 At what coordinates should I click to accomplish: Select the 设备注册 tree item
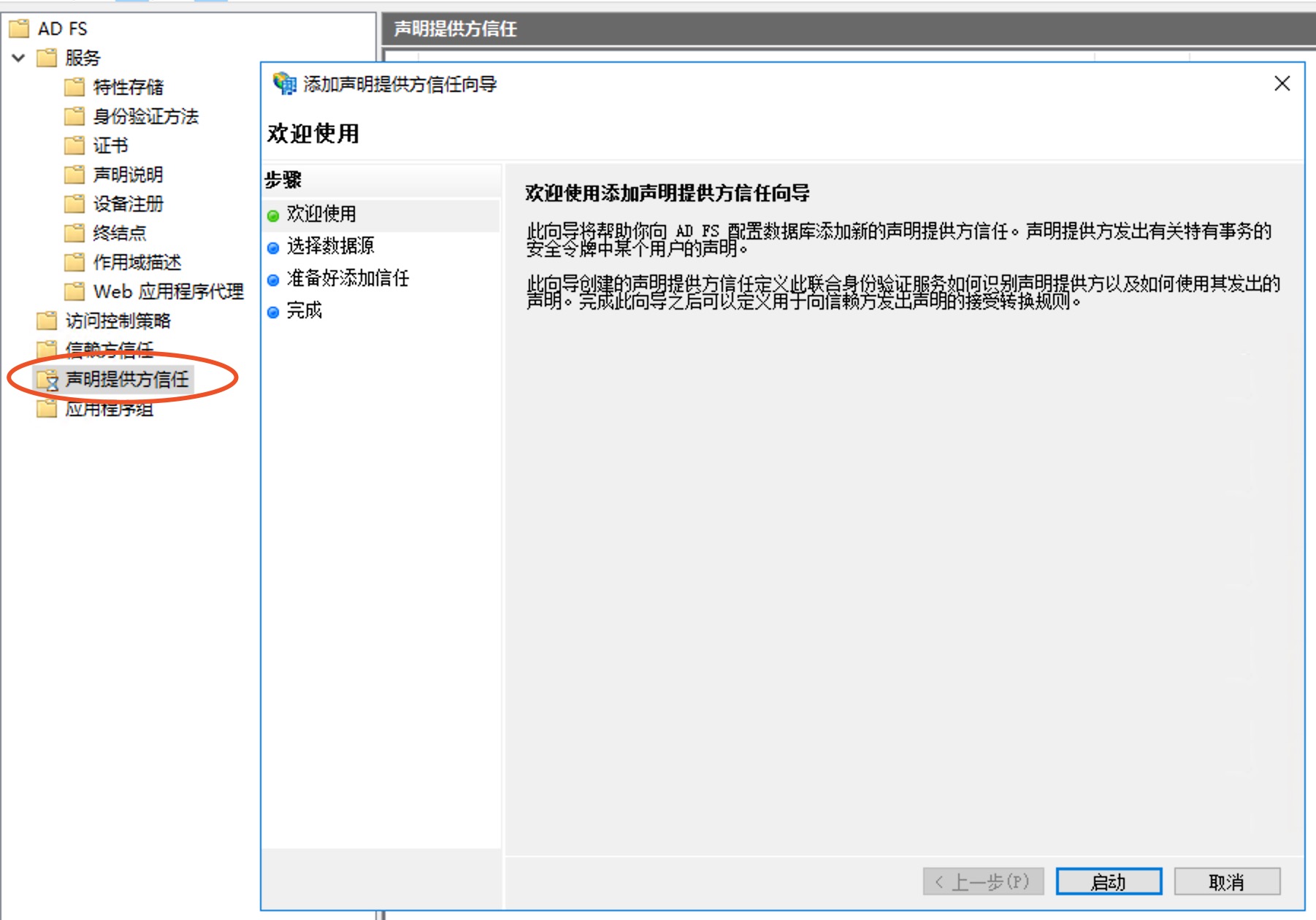[x=129, y=204]
